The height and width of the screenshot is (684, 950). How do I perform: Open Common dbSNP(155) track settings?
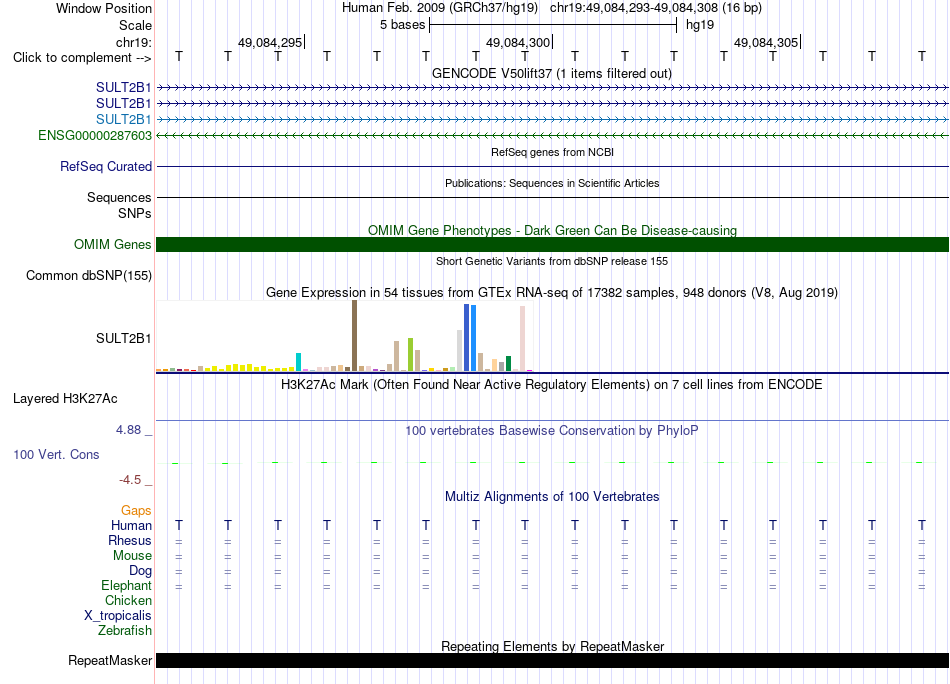(x=89, y=276)
